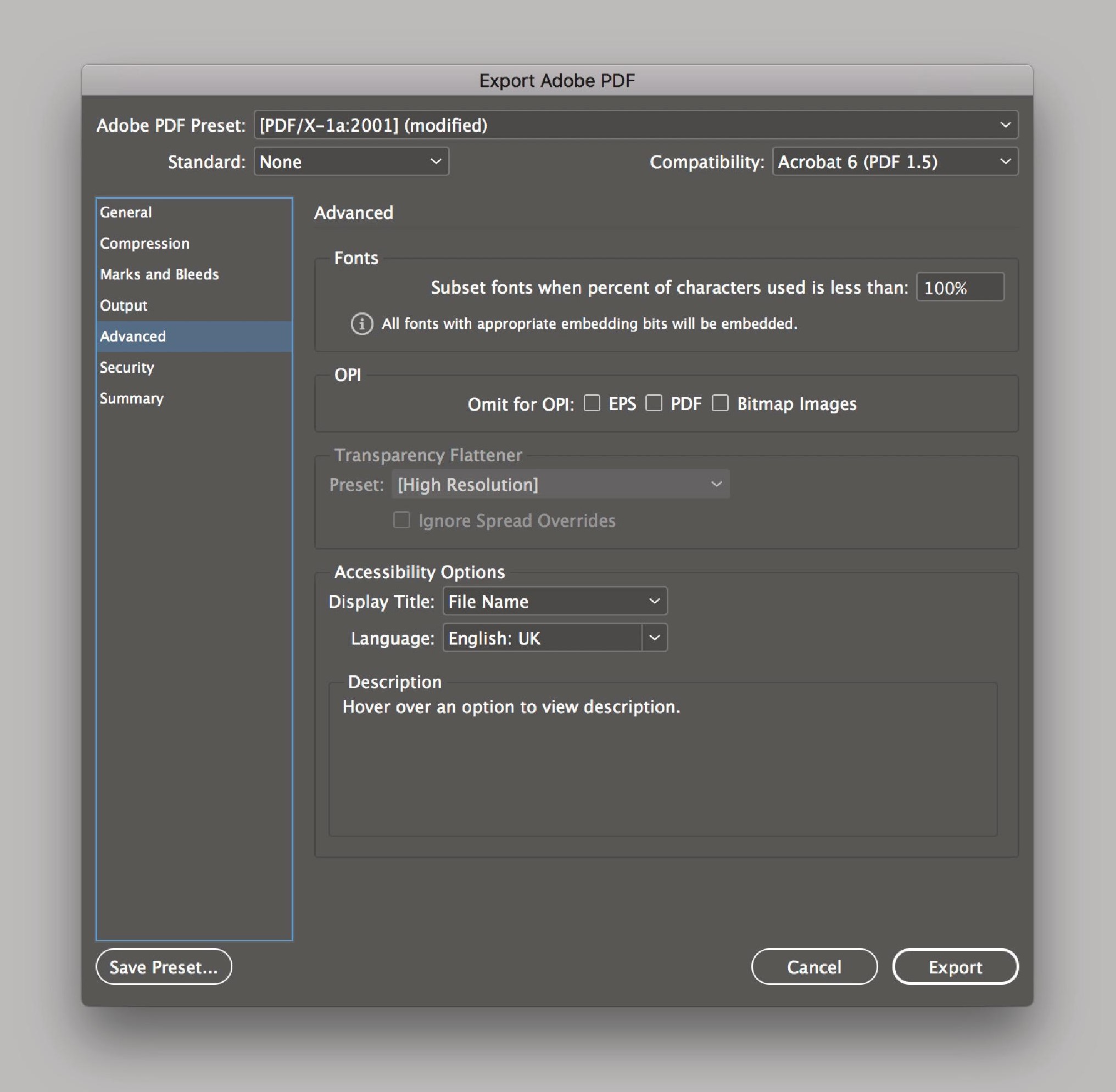Open the Adobe PDF Preset dropdown
This screenshot has height=1092, width=1116.
coord(637,125)
